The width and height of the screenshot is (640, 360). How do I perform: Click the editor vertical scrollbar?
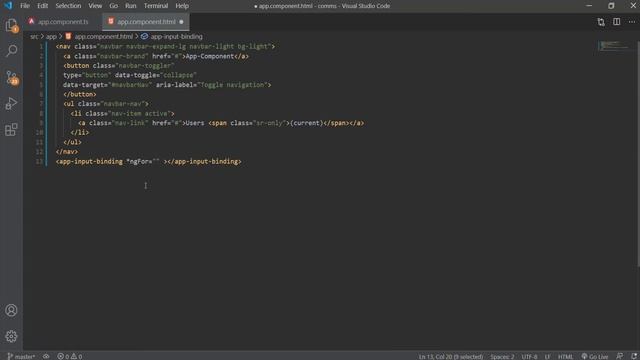tap(638, 155)
